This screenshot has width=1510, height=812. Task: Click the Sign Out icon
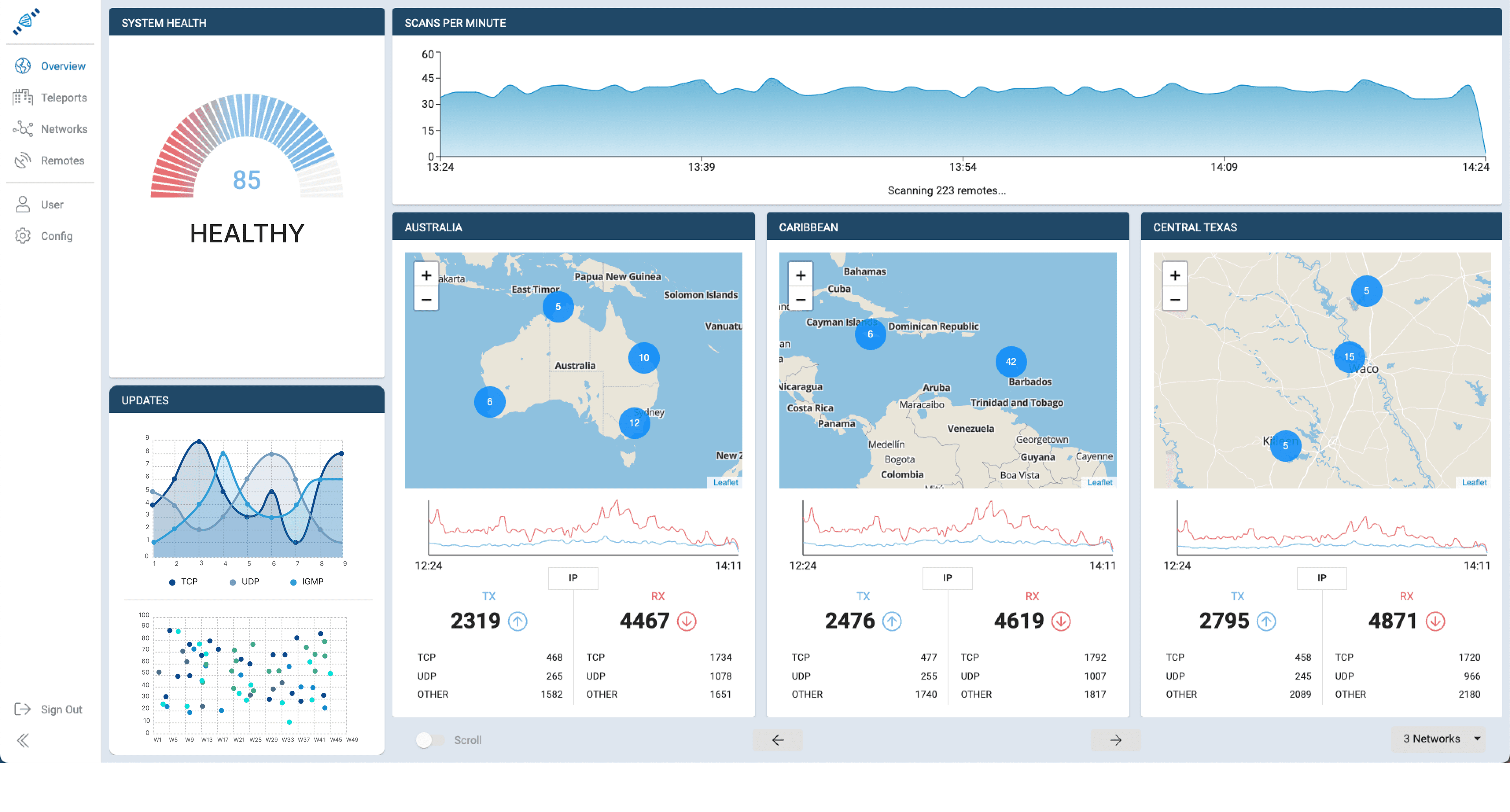pyautogui.click(x=23, y=709)
